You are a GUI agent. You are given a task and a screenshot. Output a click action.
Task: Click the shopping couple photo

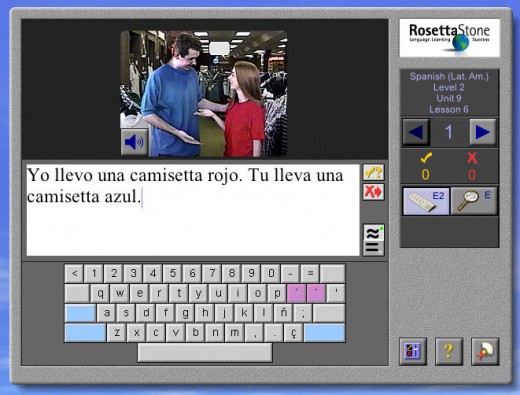tap(204, 94)
